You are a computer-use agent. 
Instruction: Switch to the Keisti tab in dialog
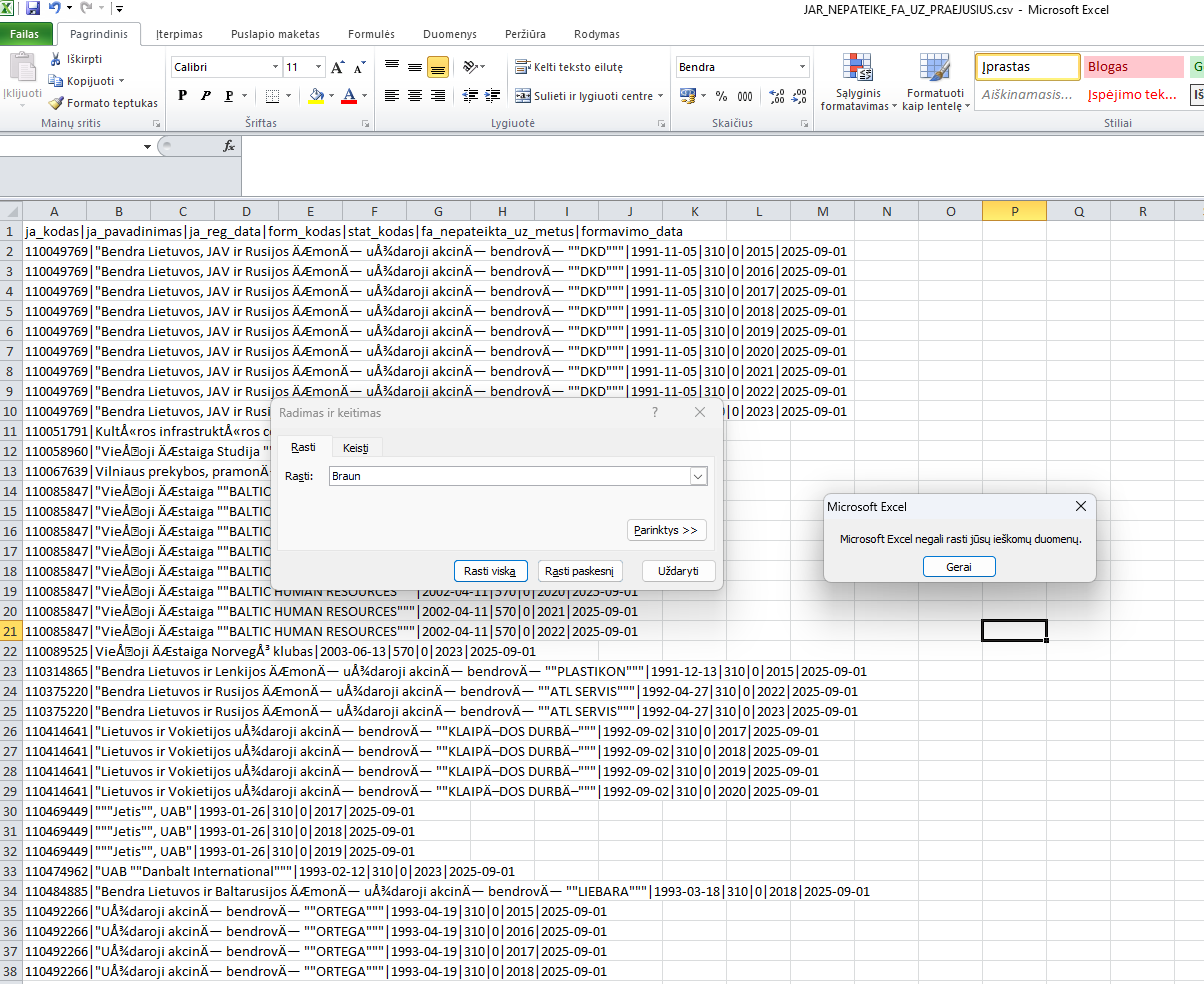click(356, 448)
